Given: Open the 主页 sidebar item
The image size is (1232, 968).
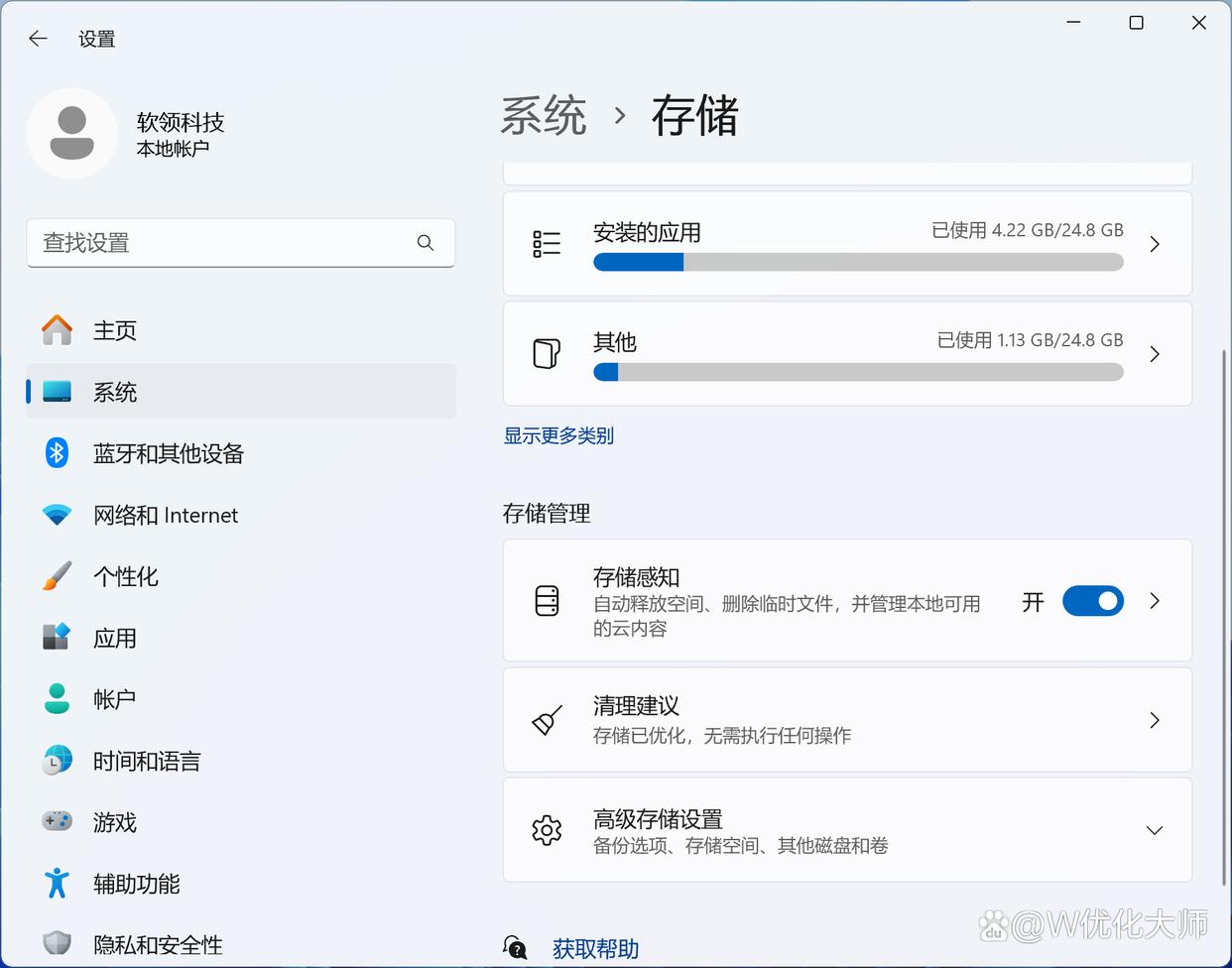Looking at the screenshot, I should tap(115, 330).
